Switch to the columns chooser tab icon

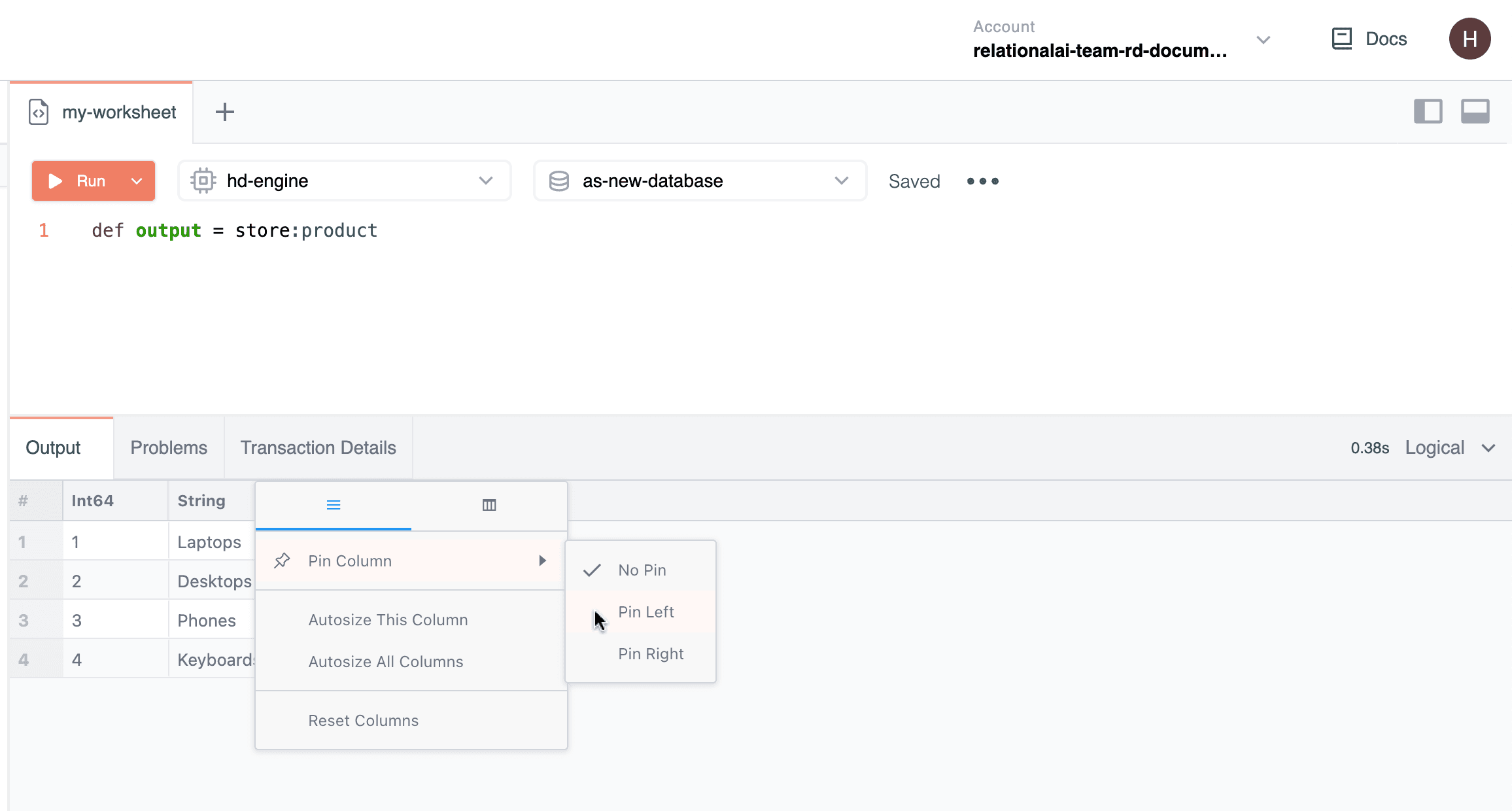coord(489,505)
